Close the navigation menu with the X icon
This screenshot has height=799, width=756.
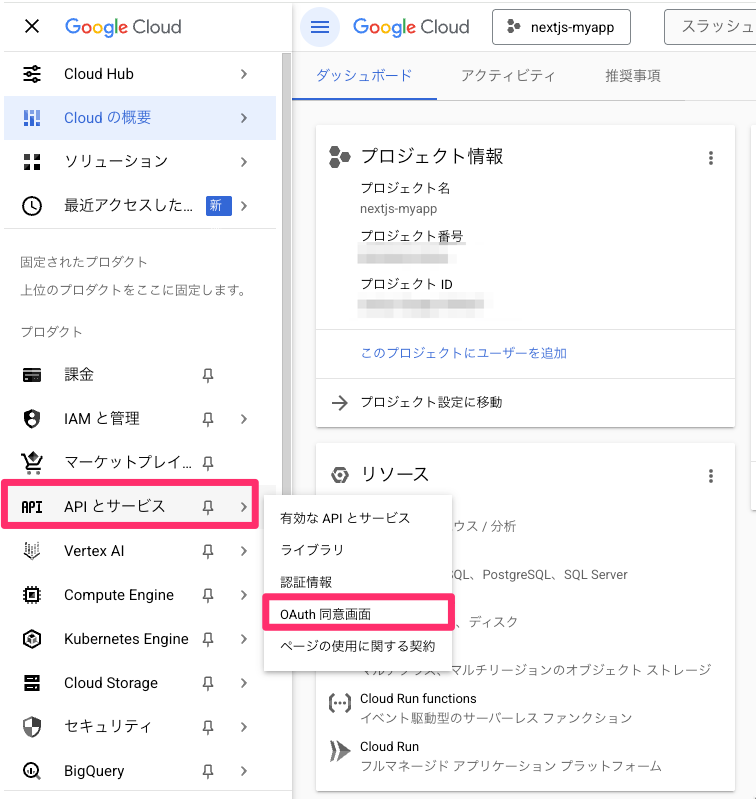[32, 26]
